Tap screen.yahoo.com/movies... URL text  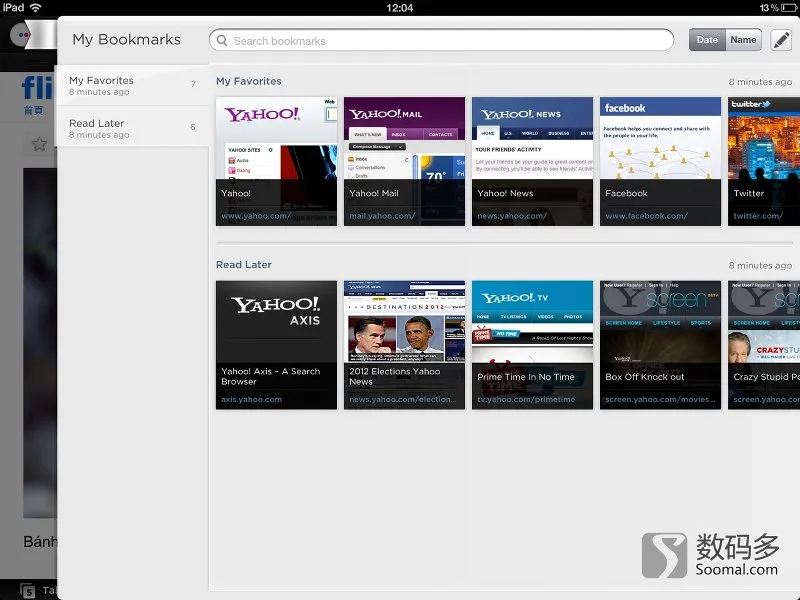click(660, 399)
